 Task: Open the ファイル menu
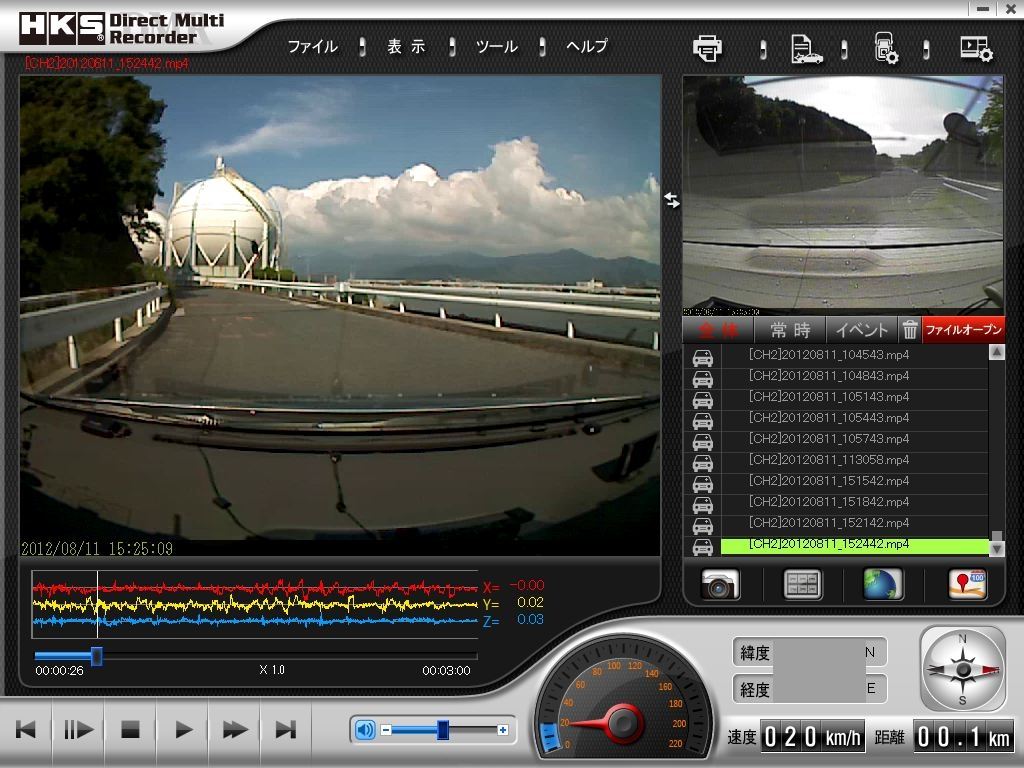point(313,46)
